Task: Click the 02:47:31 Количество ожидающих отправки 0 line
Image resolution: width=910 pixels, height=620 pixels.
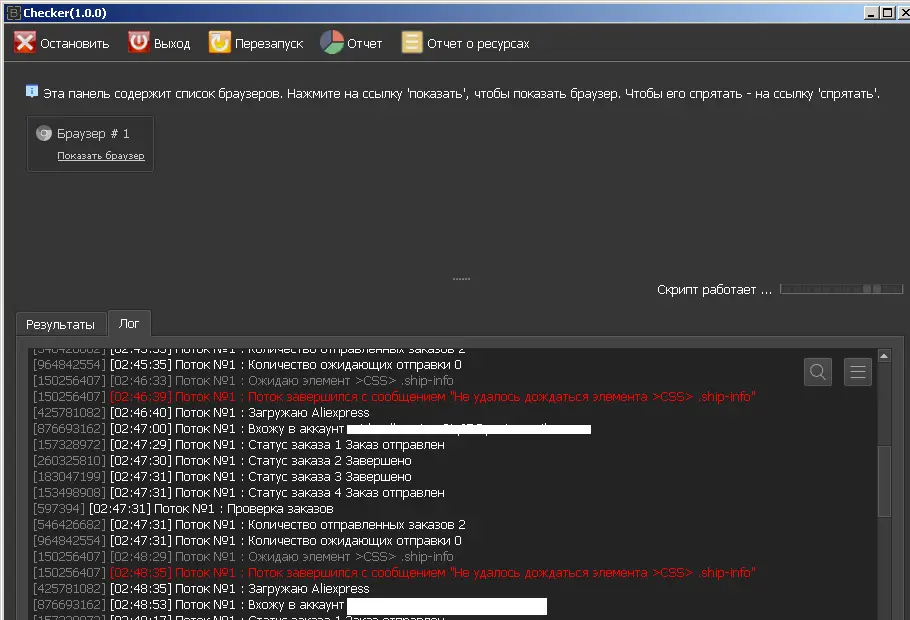Action: coord(247,540)
